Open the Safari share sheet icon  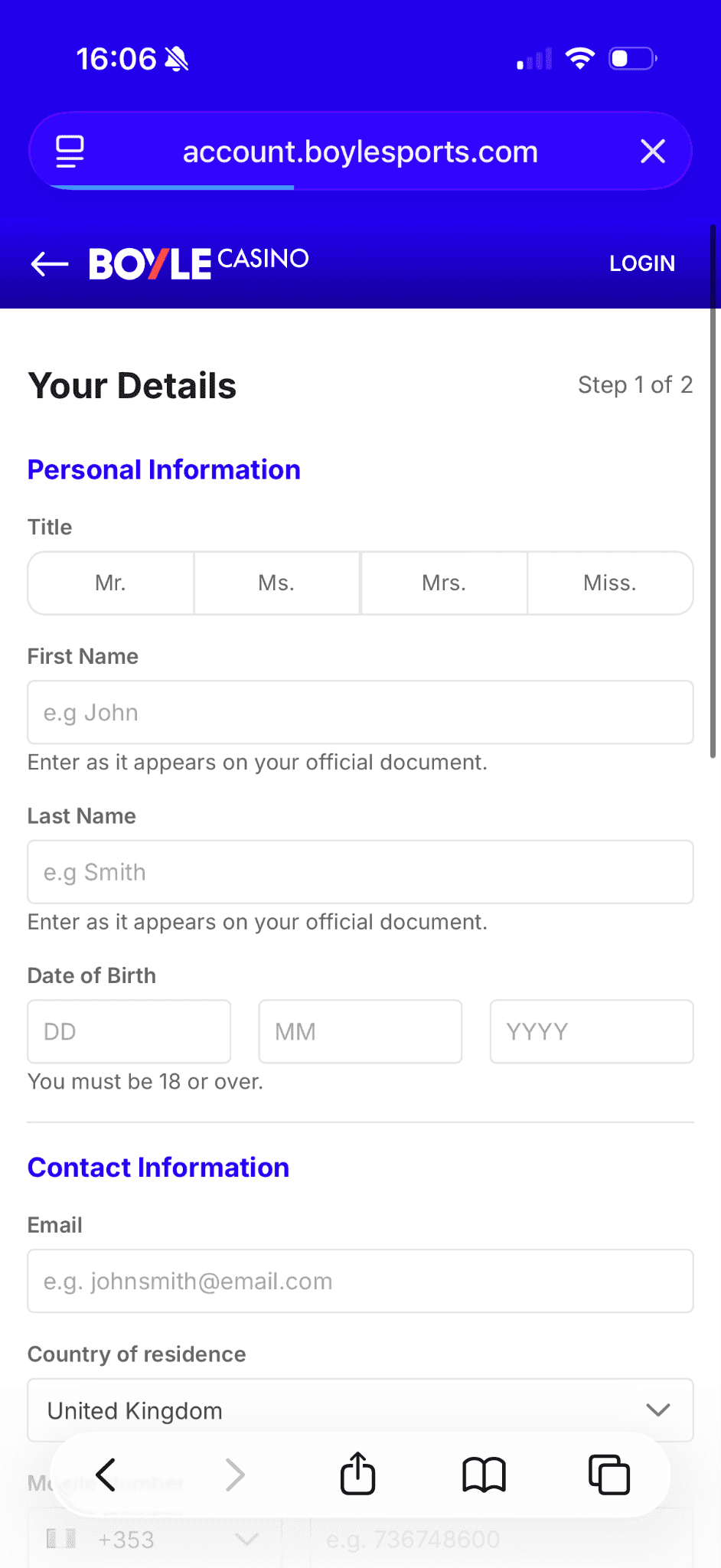357,1474
